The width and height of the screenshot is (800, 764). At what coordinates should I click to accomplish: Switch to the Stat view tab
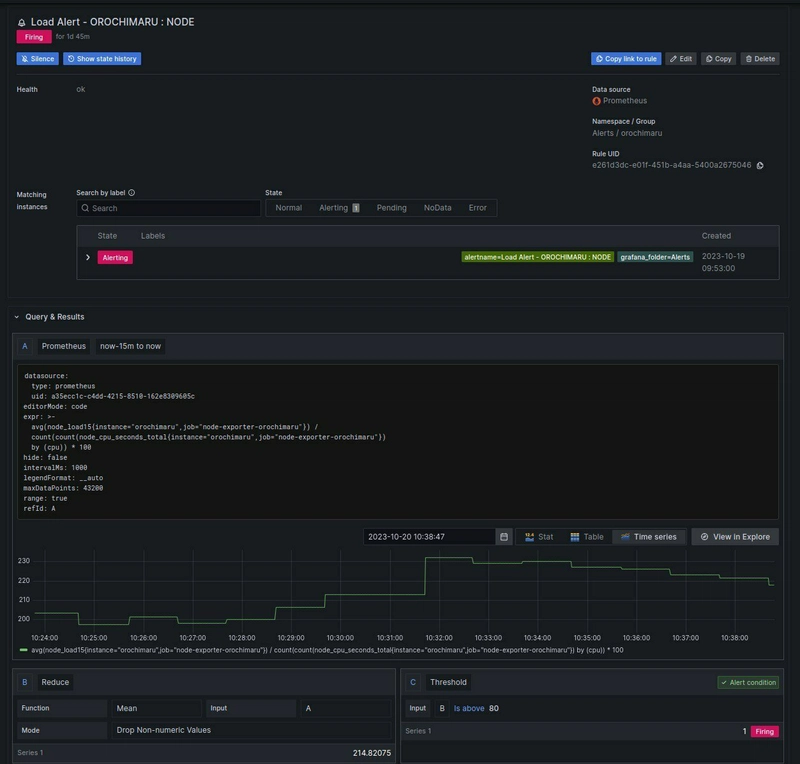pos(539,537)
